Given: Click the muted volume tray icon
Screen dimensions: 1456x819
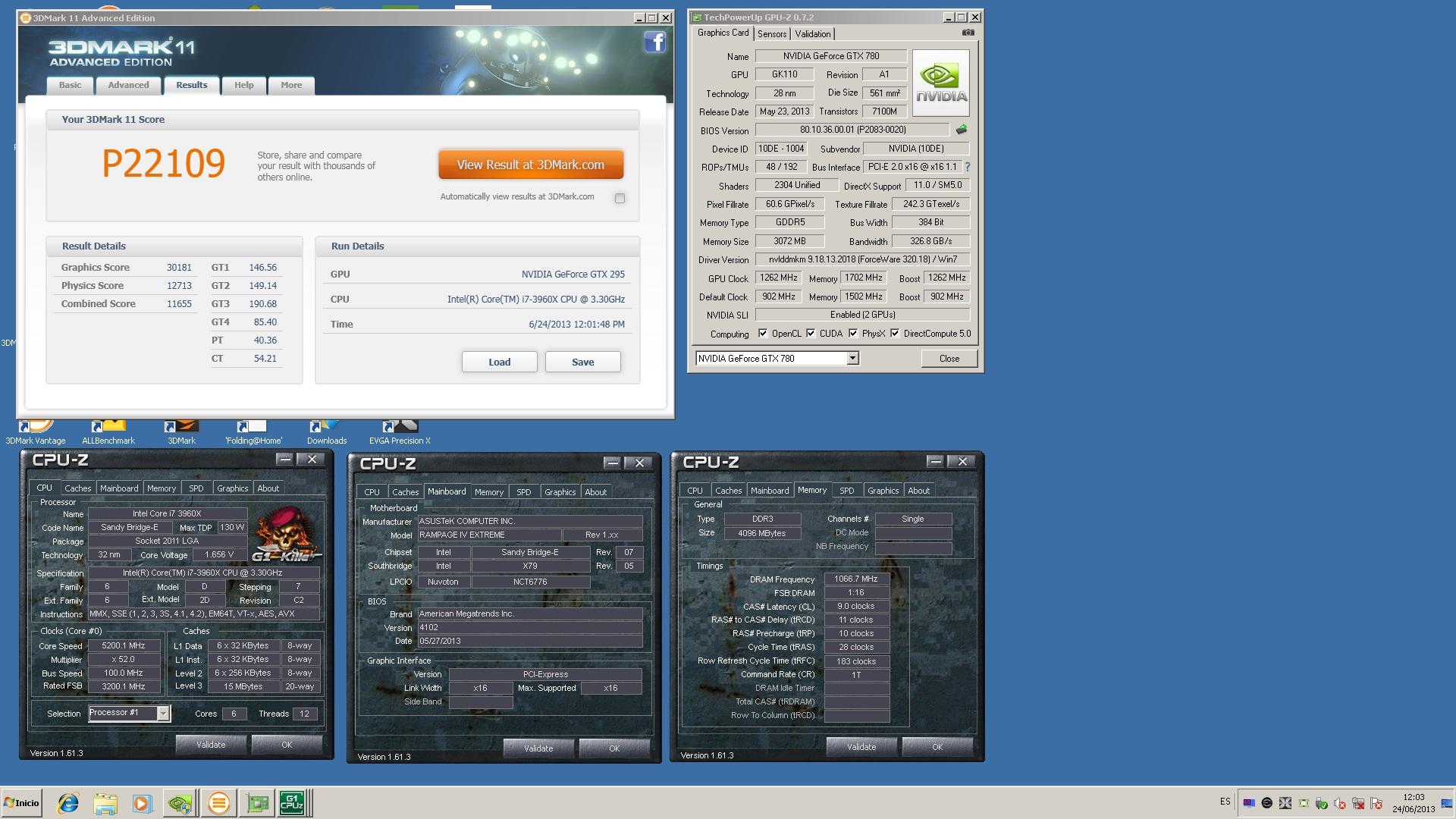Looking at the screenshot, I should tap(1339, 803).
